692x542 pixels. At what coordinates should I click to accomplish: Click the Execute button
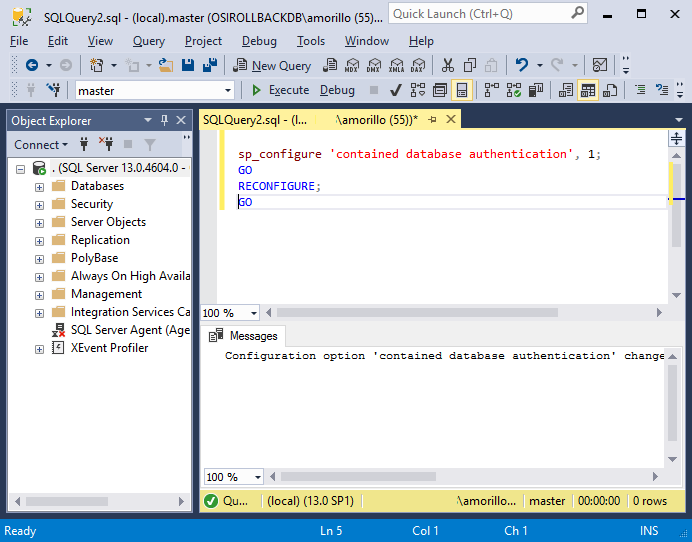[280, 90]
